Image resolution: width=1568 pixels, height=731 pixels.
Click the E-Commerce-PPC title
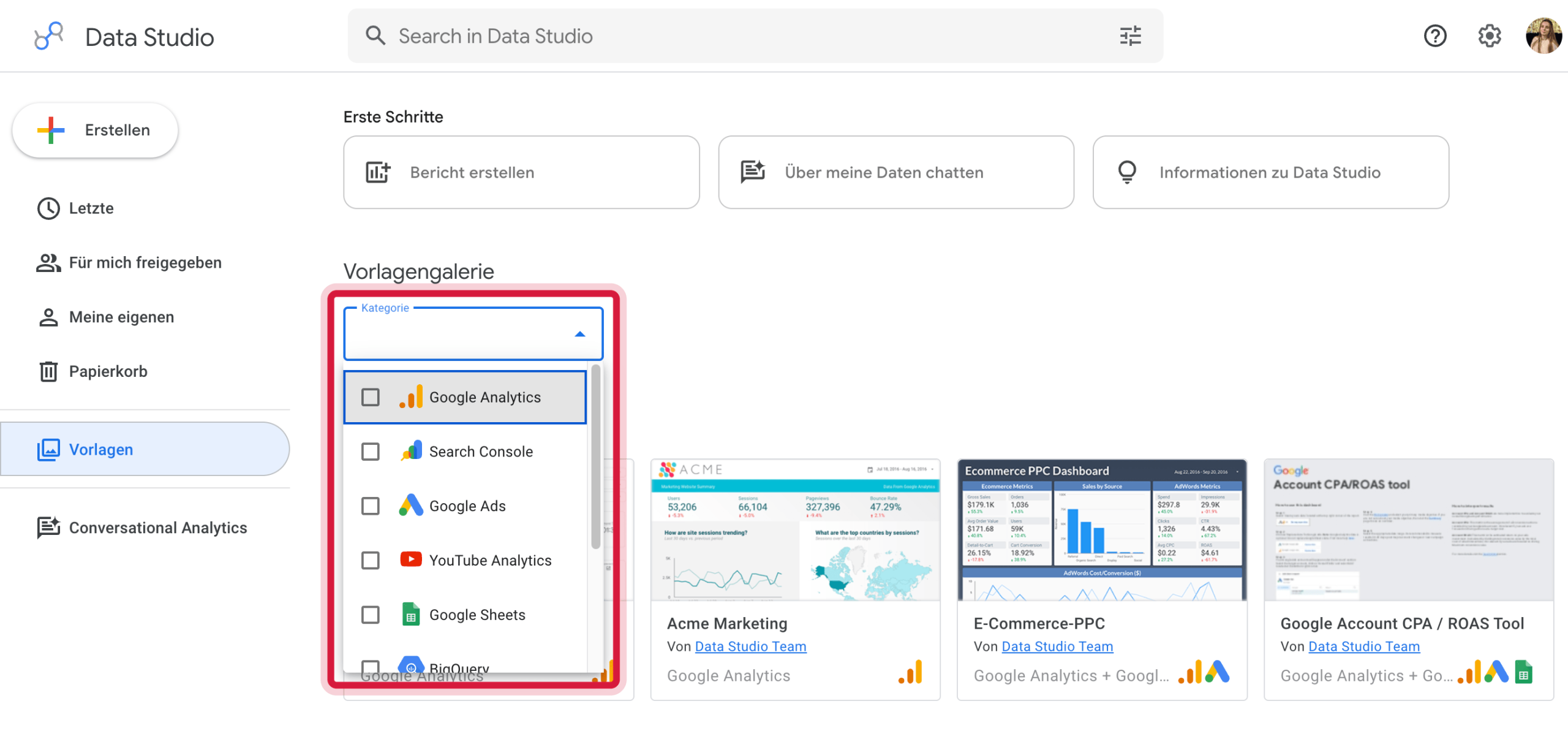(1039, 623)
